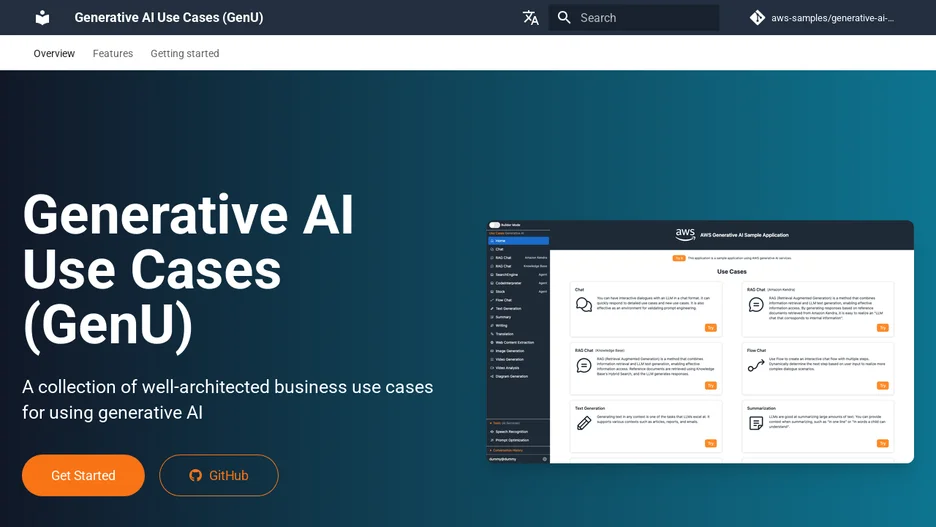This screenshot has height=527, width=936.
Task: Click the GitHub octocat icon on button
Action: click(195, 476)
